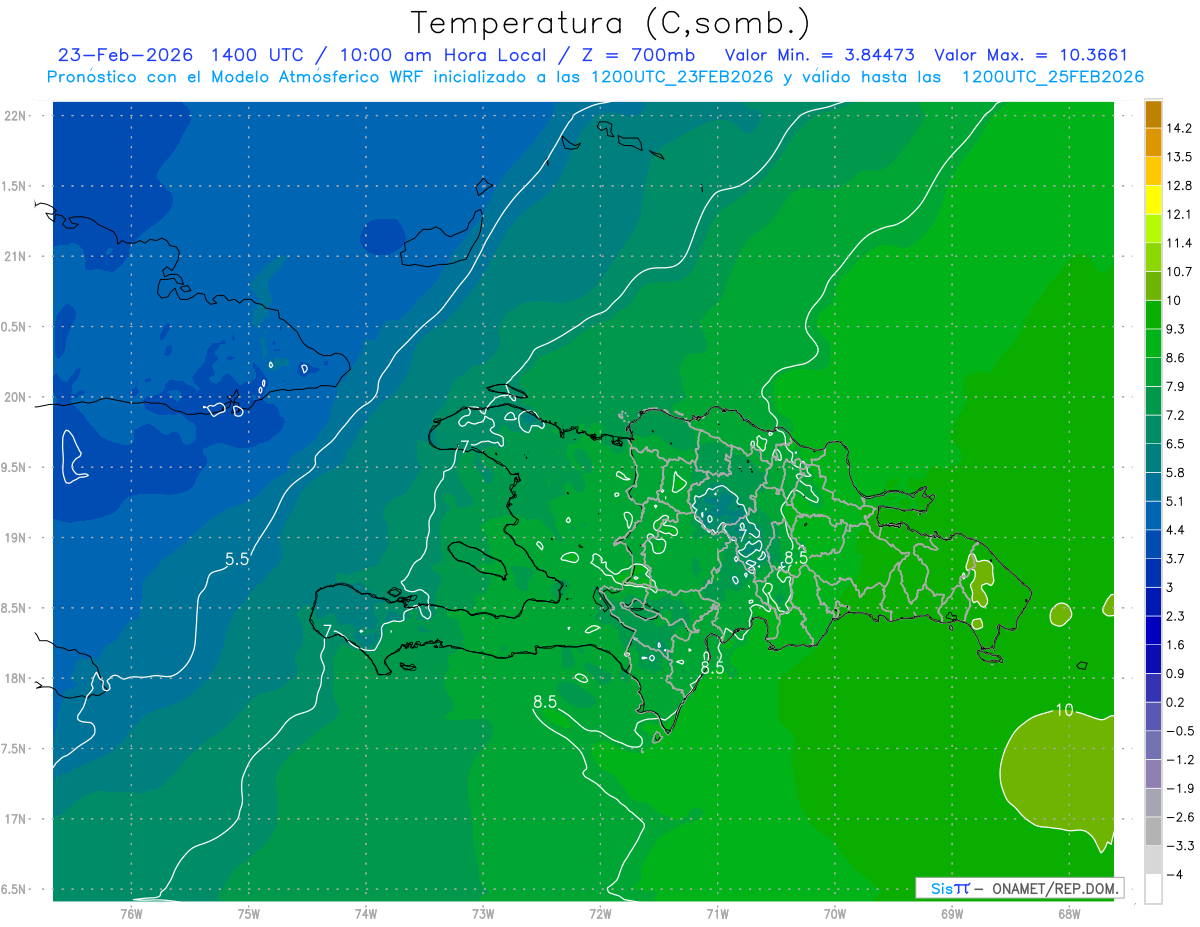Image resolution: width=1200 pixels, height=927 pixels.
Task: Click the 1.6 colorbar value
Action: click(1176, 645)
